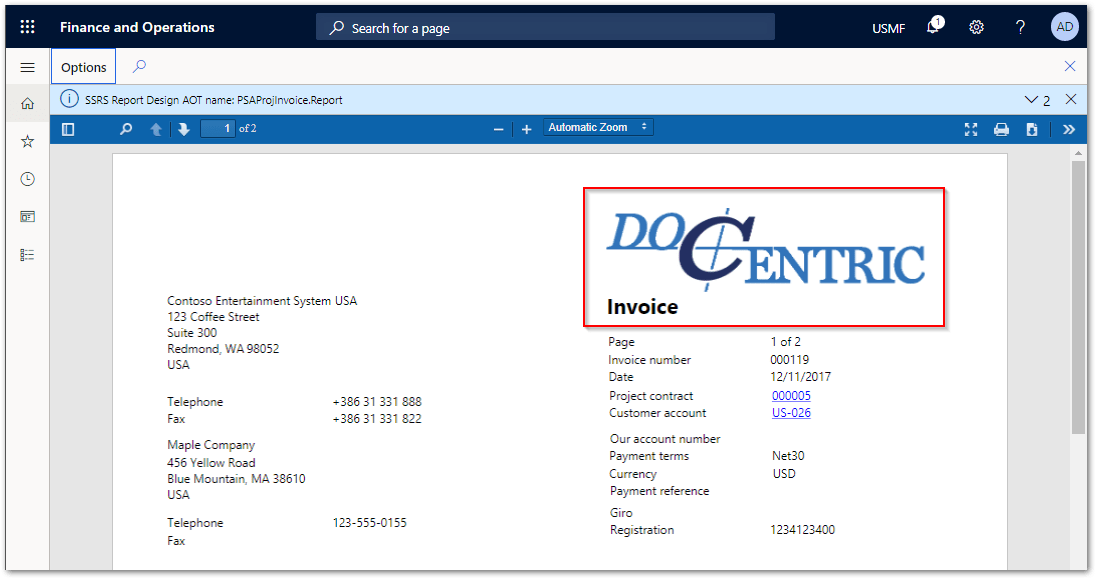
Task: Switch to the Options tab
Action: 82,66
